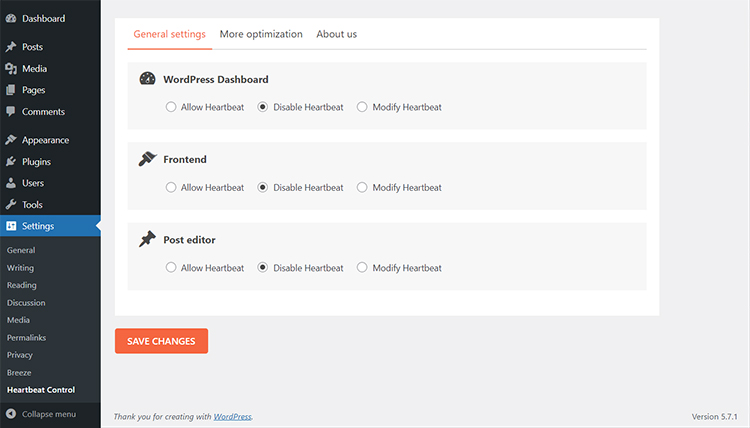Switch to the More optimization tab
Image resolution: width=750 pixels, height=428 pixels.
click(261, 34)
